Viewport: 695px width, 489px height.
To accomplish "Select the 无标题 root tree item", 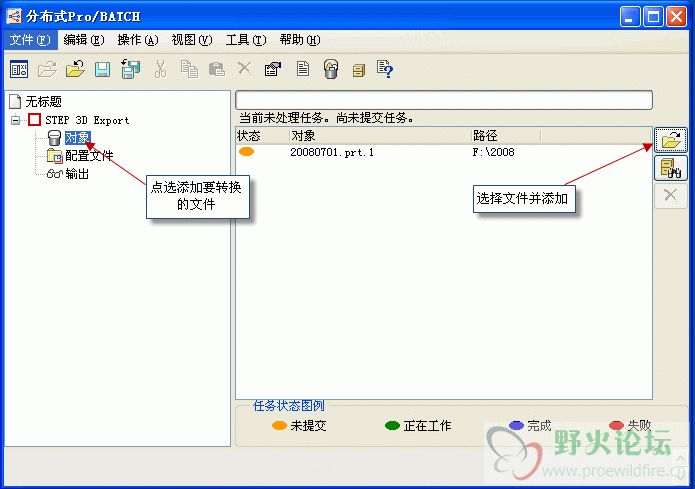I will pyautogui.click(x=43, y=102).
